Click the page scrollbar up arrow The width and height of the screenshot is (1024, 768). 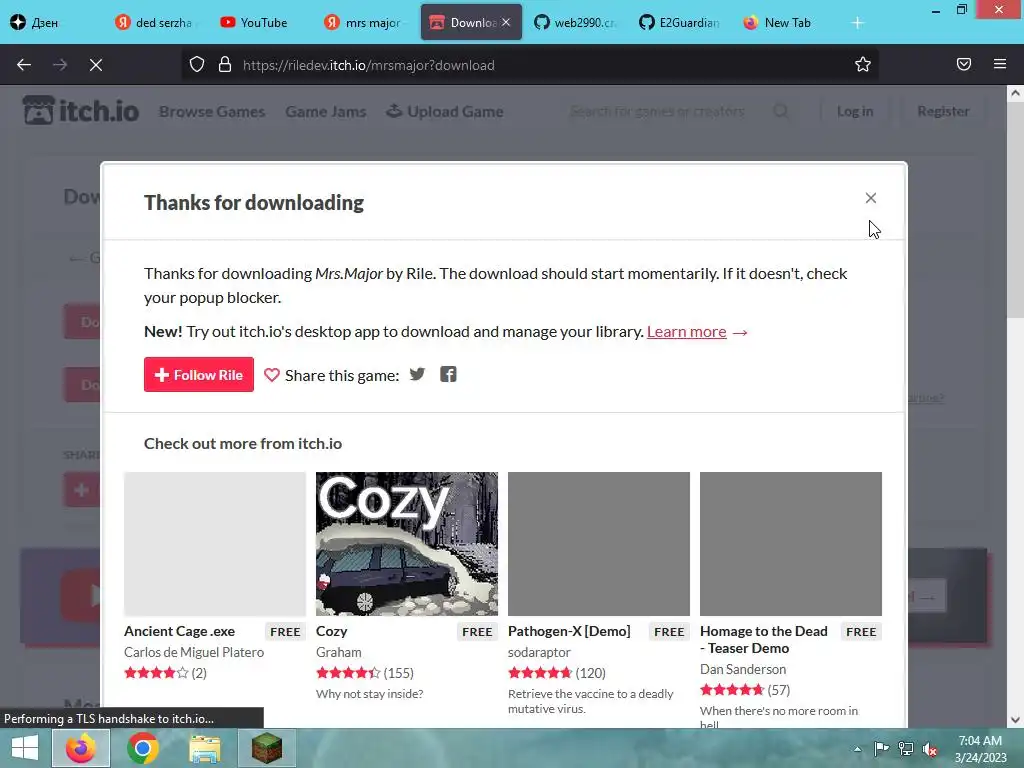[1015, 93]
